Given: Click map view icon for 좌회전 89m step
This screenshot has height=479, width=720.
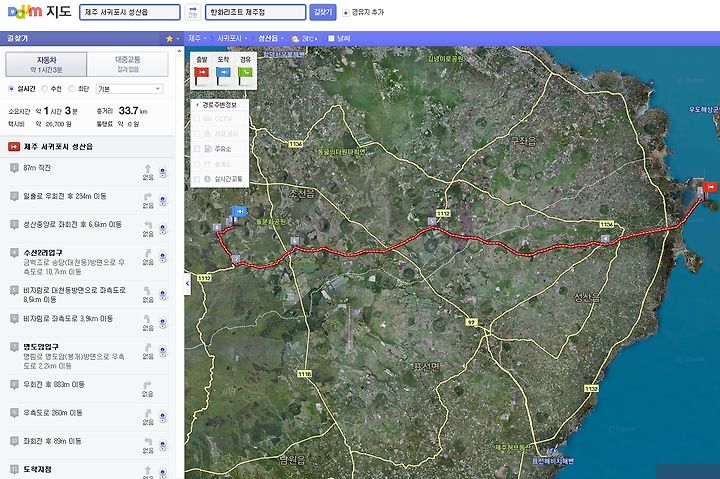Looking at the screenshot, I should pos(163,445).
